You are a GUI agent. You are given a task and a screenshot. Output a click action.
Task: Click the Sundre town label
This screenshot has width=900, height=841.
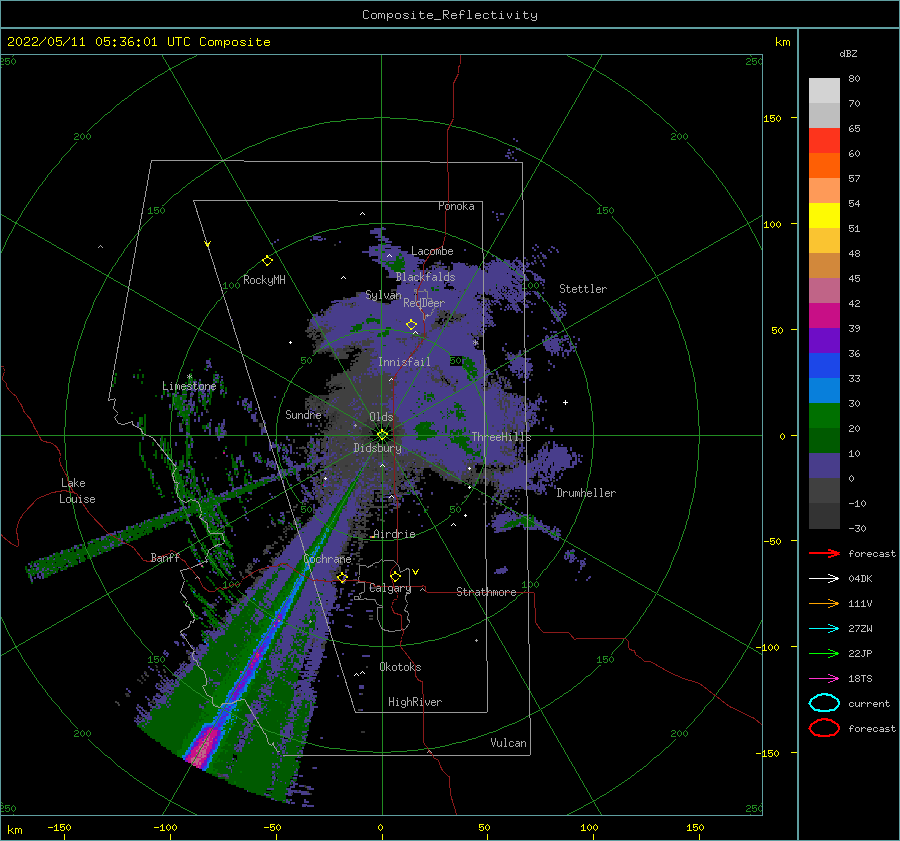tap(303, 414)
